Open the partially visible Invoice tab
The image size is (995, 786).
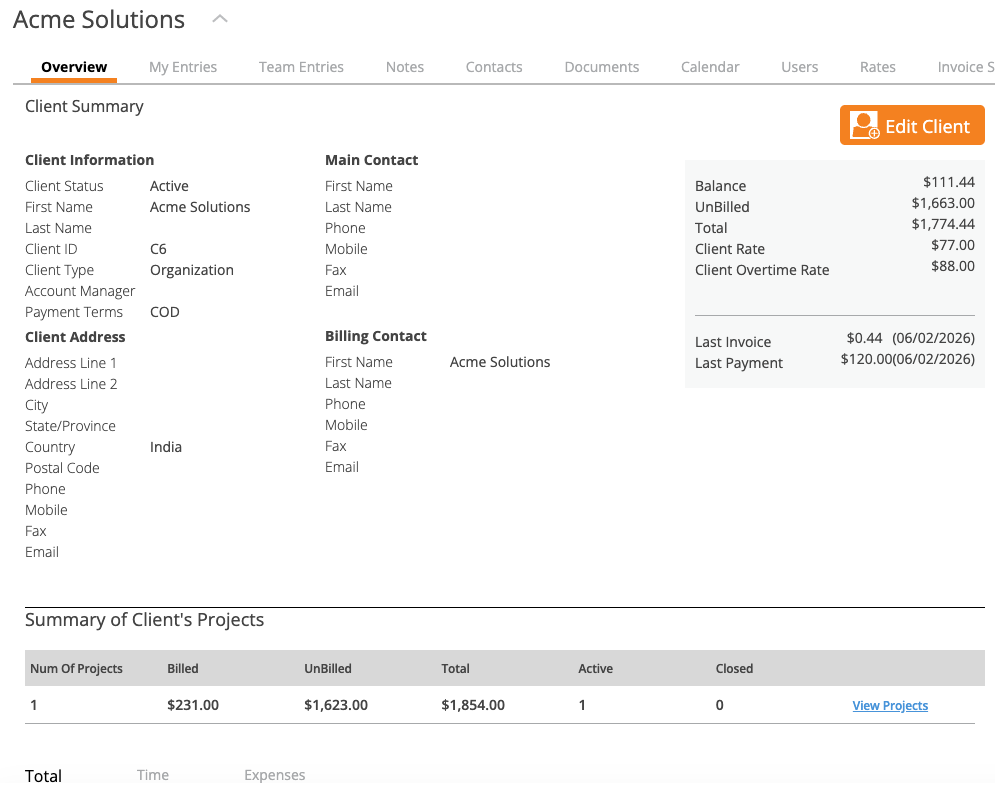pyautogui.click(x=965, y=67)
